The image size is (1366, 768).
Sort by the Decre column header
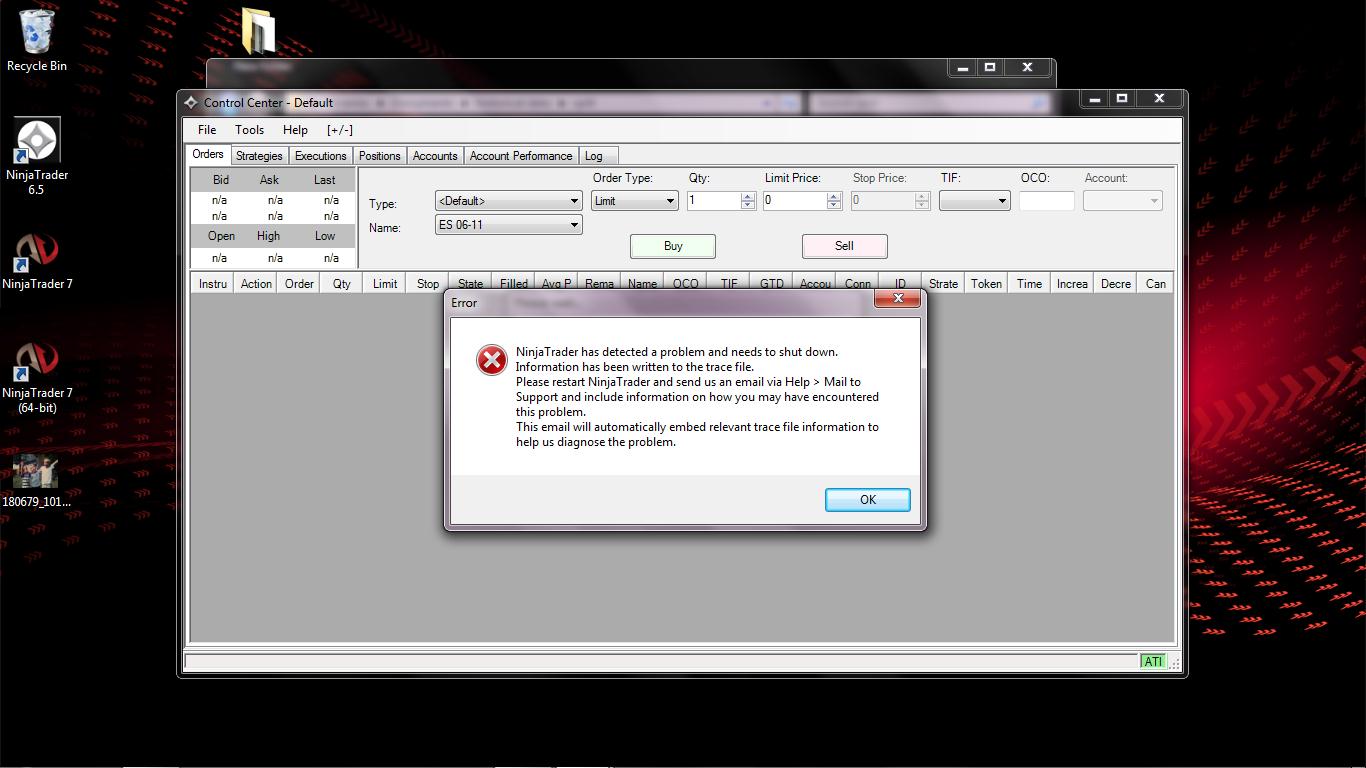click(x=1115, y=283)
